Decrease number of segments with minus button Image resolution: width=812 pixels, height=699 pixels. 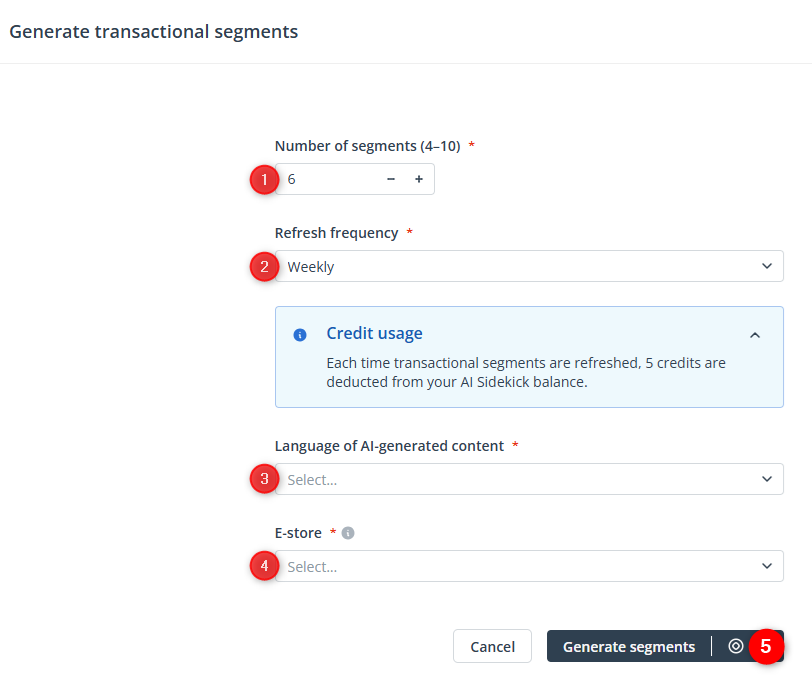point(391,179)
